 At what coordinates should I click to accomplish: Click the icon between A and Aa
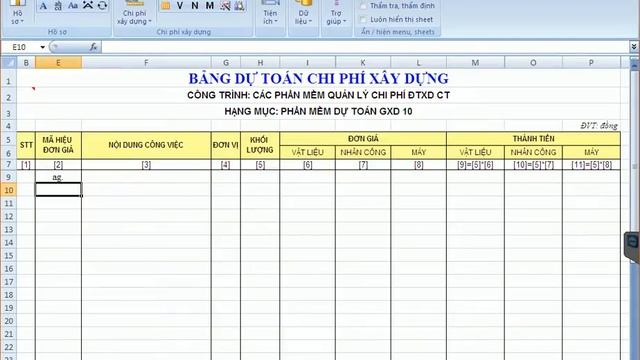(x=58, y=6)
